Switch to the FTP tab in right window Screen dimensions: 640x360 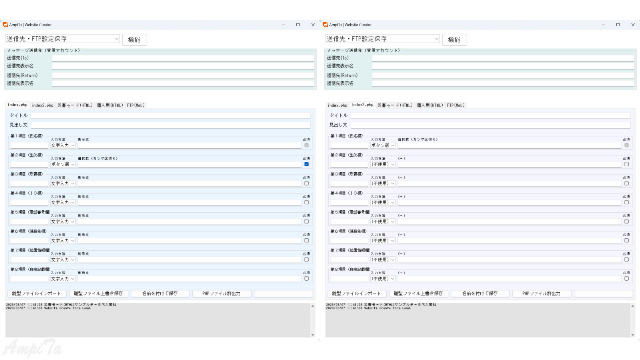pyautogui.click(x=456, y=105)
